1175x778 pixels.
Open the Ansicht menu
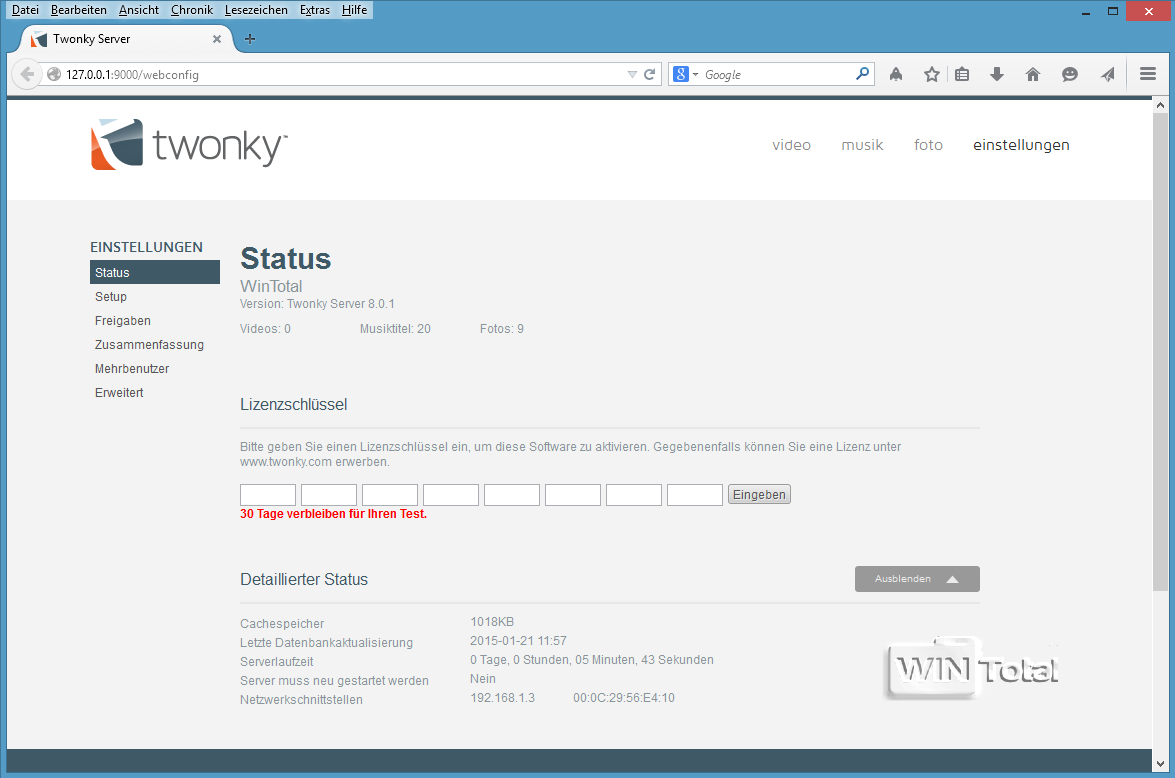click(x=139, y=10)
